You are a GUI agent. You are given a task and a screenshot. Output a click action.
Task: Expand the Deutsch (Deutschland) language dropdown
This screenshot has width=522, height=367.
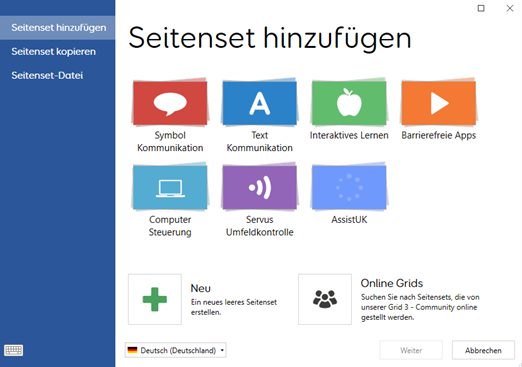tap(176, 350)
